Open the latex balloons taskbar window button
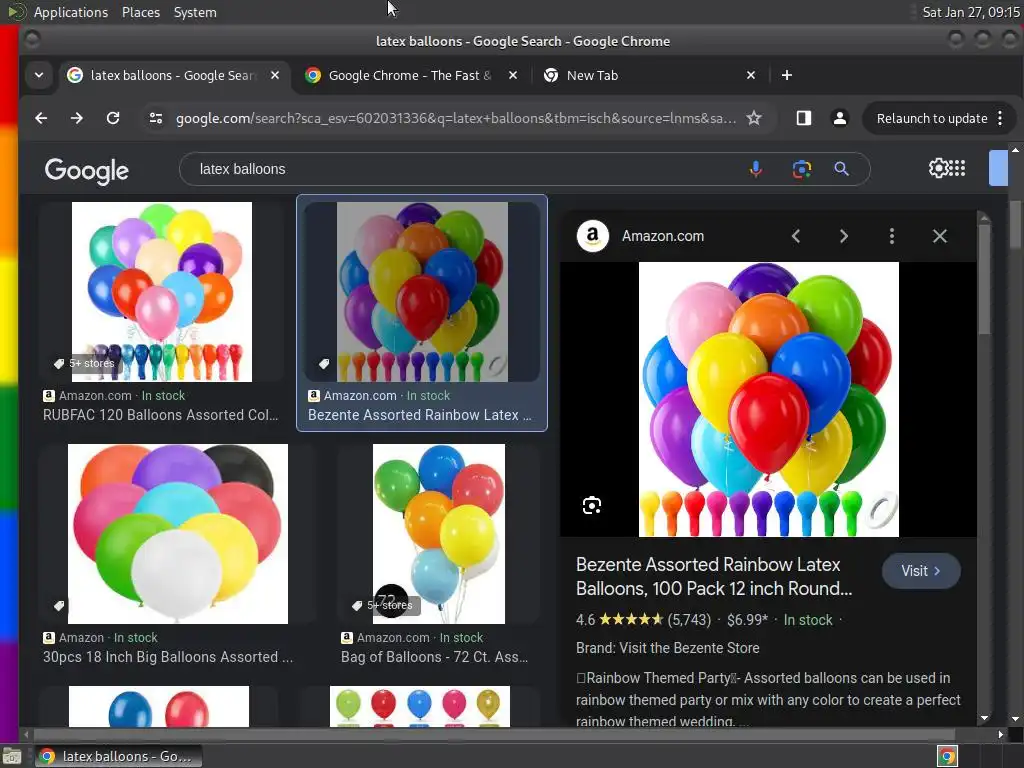 coord(118,756)
